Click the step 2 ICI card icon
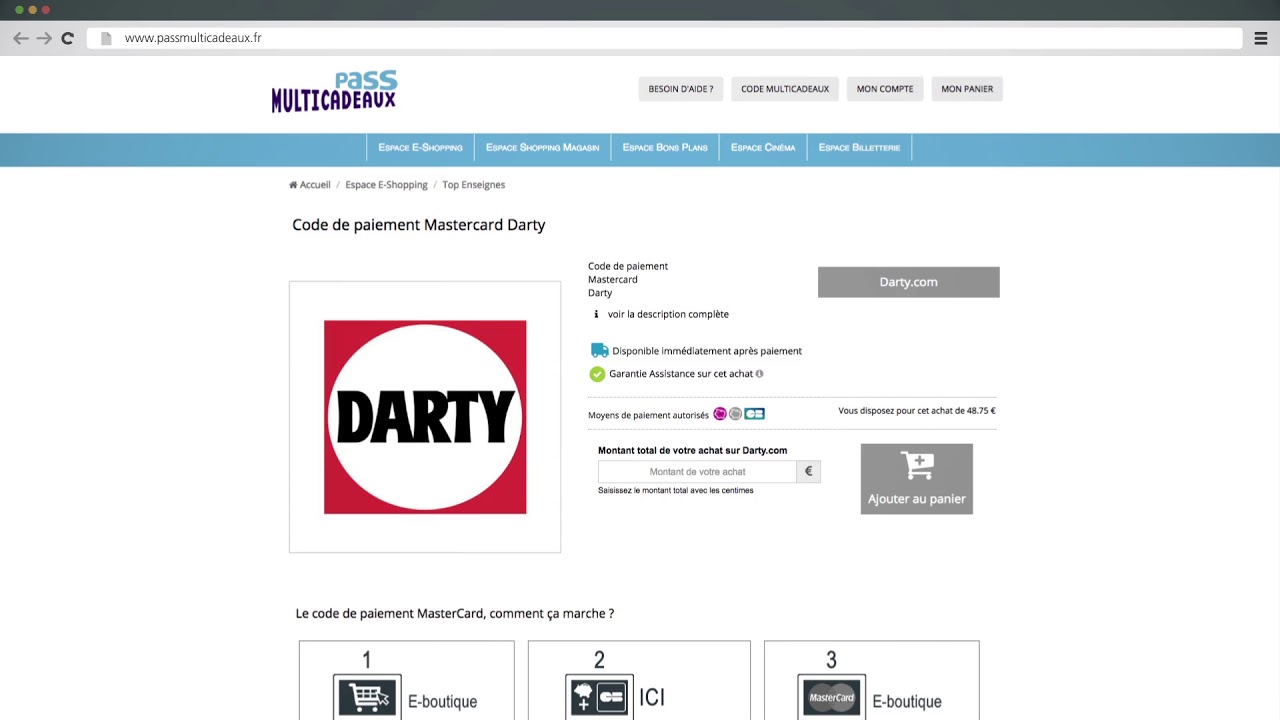Screen dimensions: 1280x720 pos(599,696)
